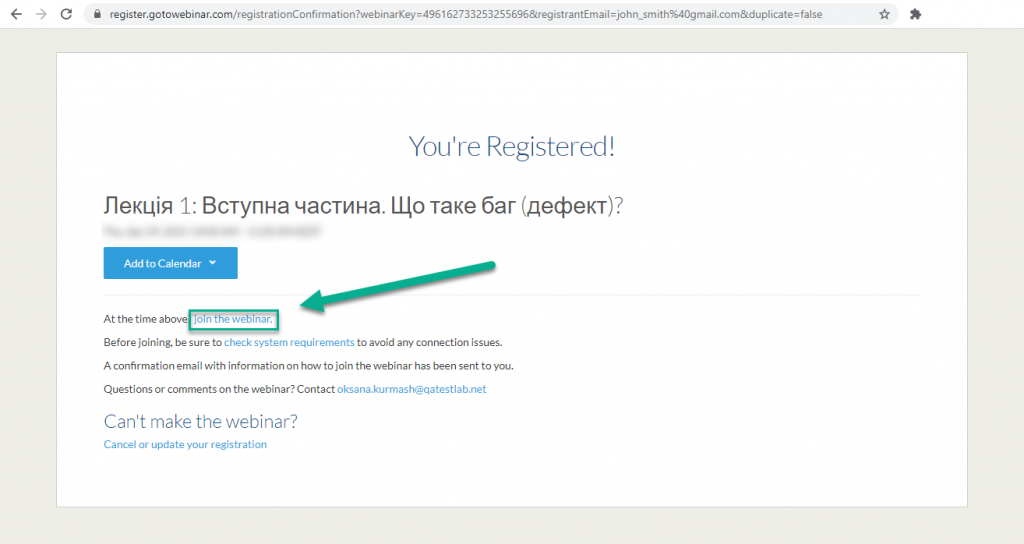1024x544 pixels.
Task: Click the Before joining, be sure to text
Action: click(x=163, y=342)
